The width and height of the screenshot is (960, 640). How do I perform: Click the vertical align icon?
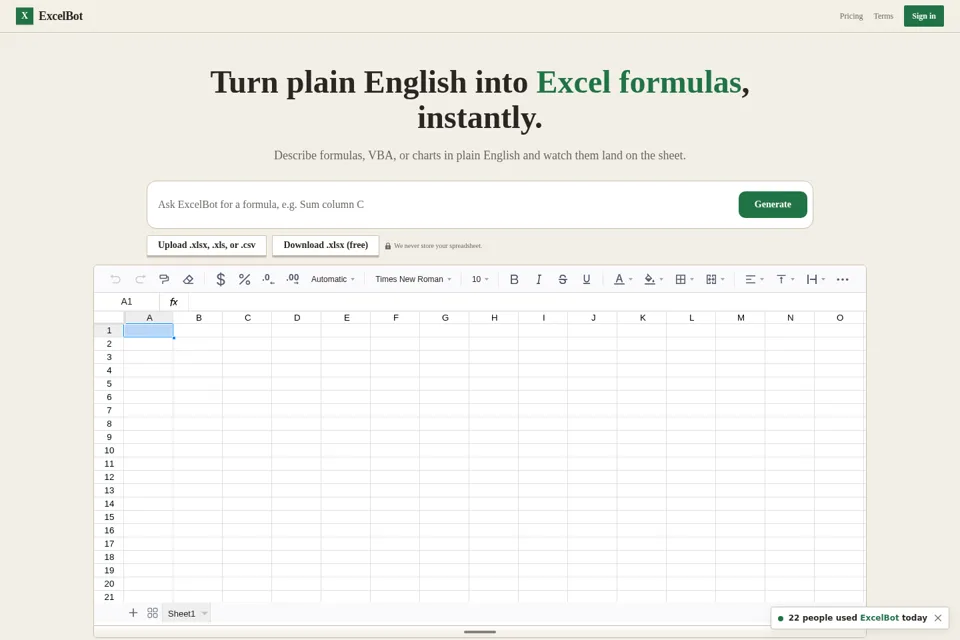tap(781, 279)
